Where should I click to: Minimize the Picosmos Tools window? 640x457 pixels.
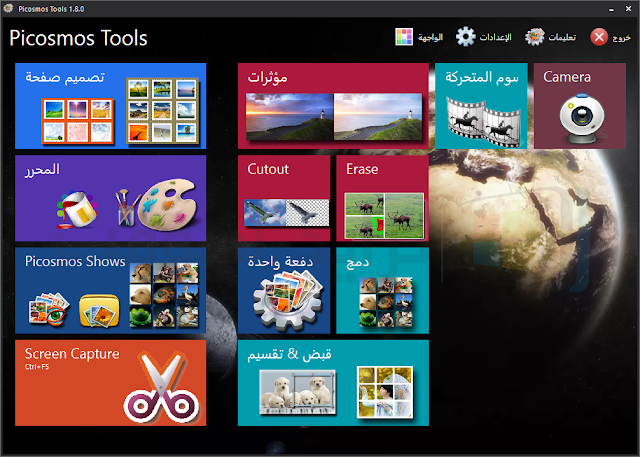coord(611,9)
